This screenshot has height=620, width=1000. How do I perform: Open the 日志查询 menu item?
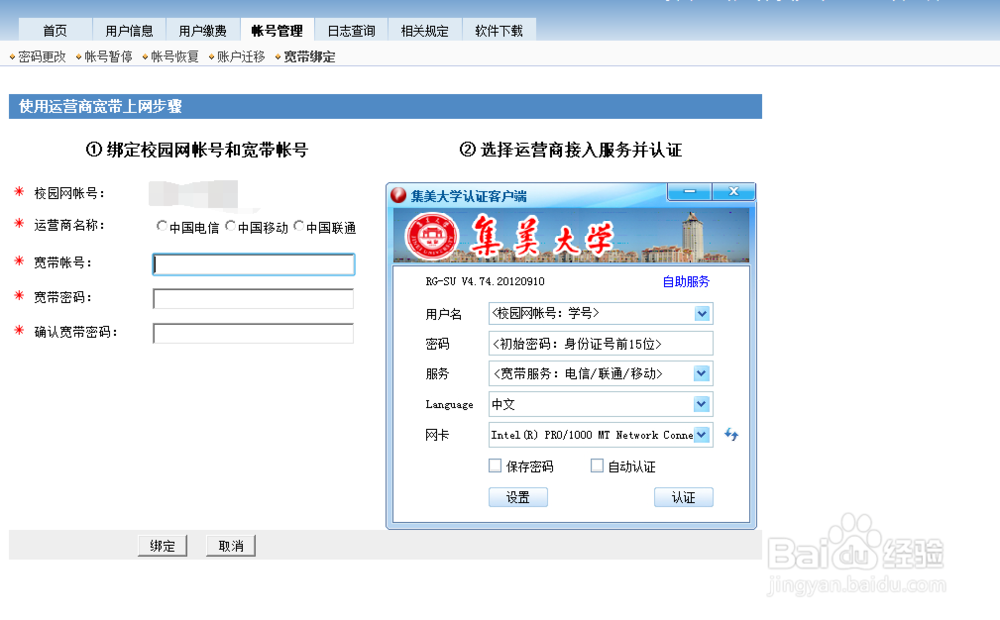pos(350,29)
